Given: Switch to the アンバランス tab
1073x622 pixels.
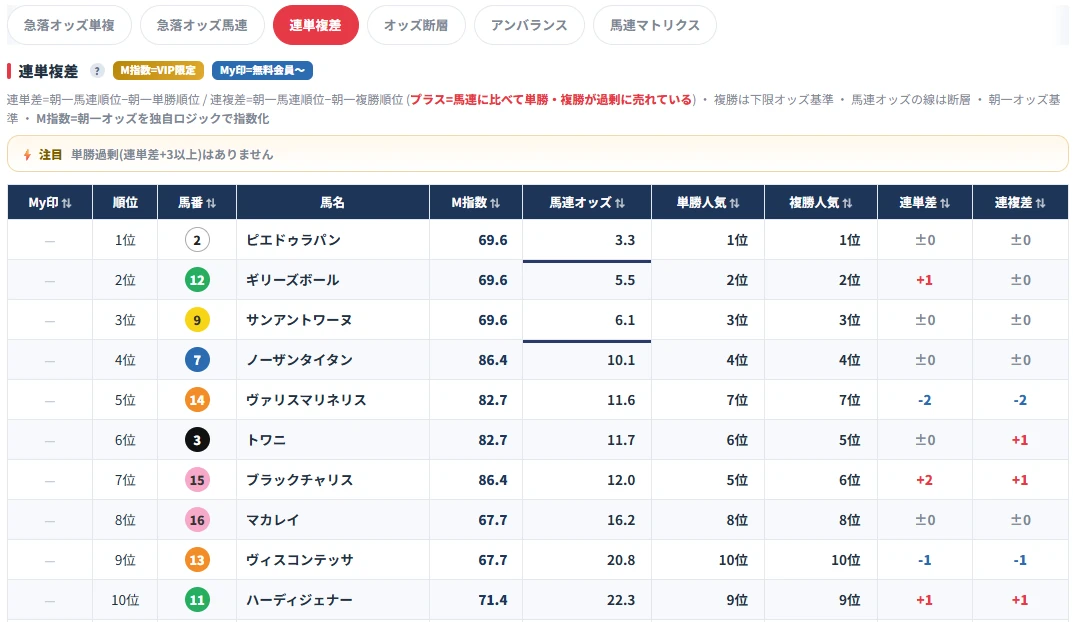Looking at the screenshot, I should click(x=529, y=25).
